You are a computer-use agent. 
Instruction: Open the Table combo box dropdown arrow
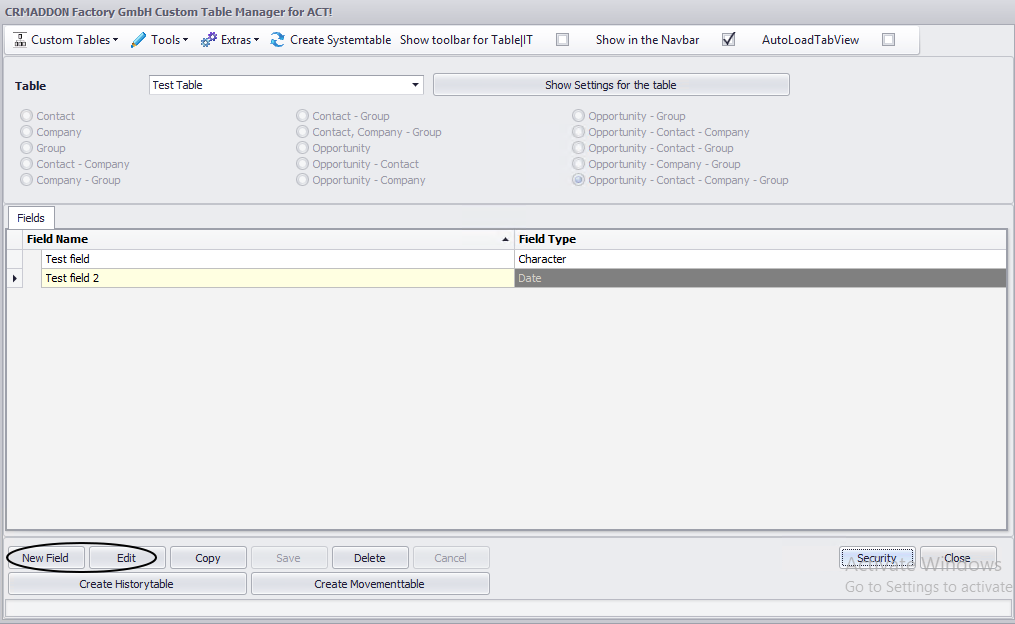(415, 85)
